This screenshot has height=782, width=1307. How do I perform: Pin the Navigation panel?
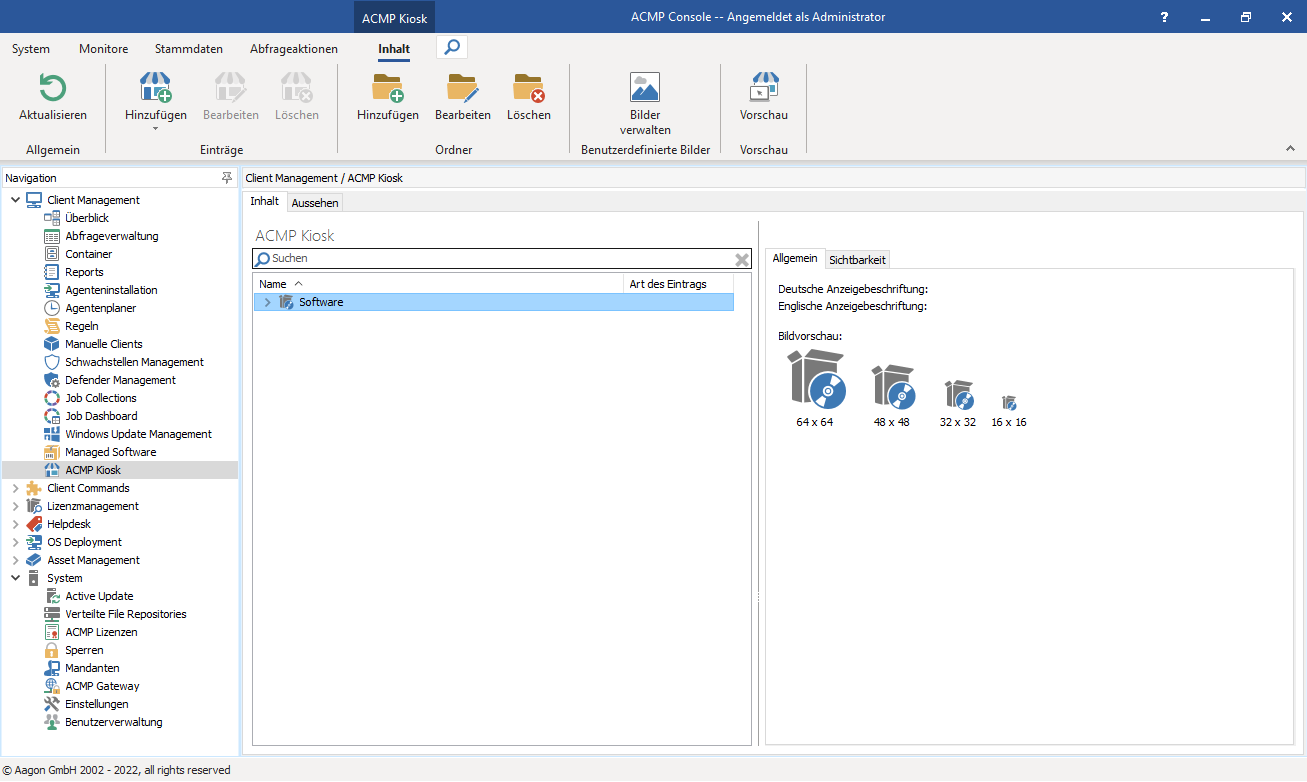(227, 177)
